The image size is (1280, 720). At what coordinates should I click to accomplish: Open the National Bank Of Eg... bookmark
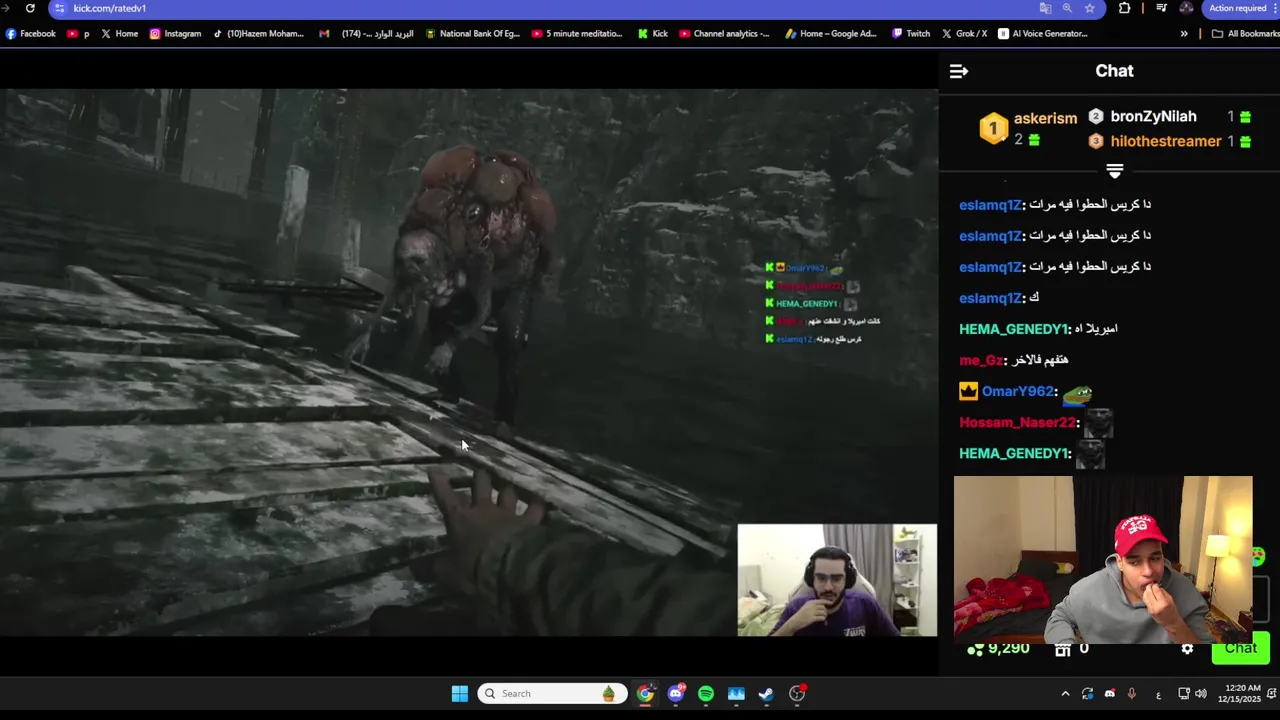click(472, 33)
